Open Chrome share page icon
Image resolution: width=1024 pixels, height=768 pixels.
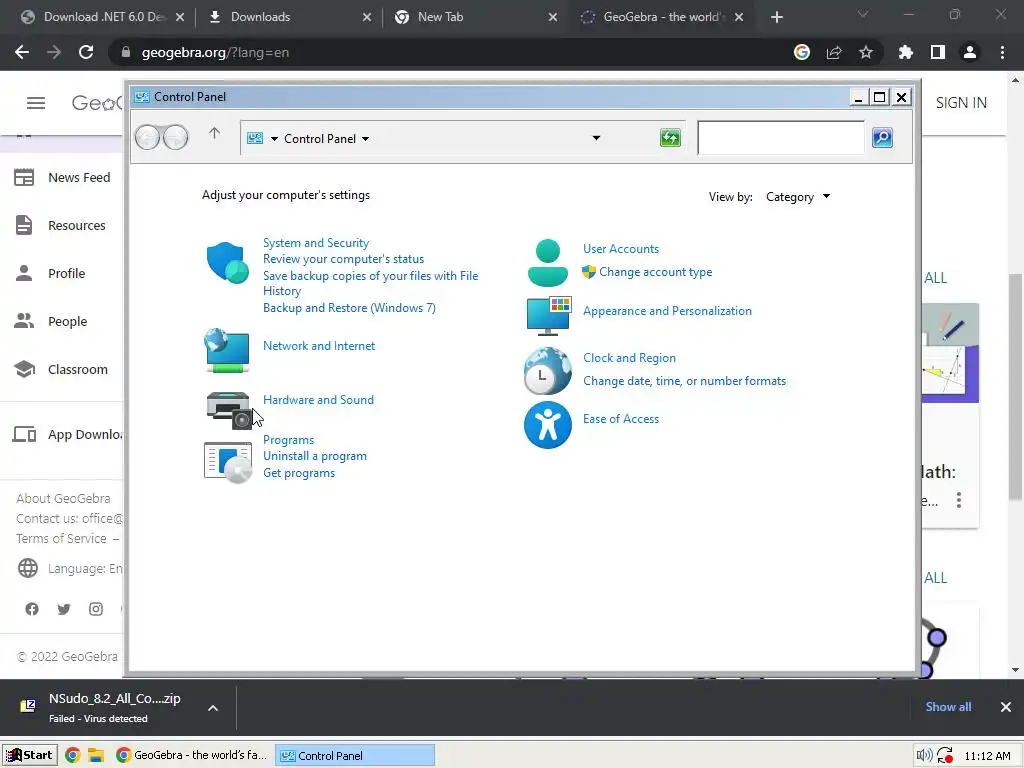[x=834, y=52]
